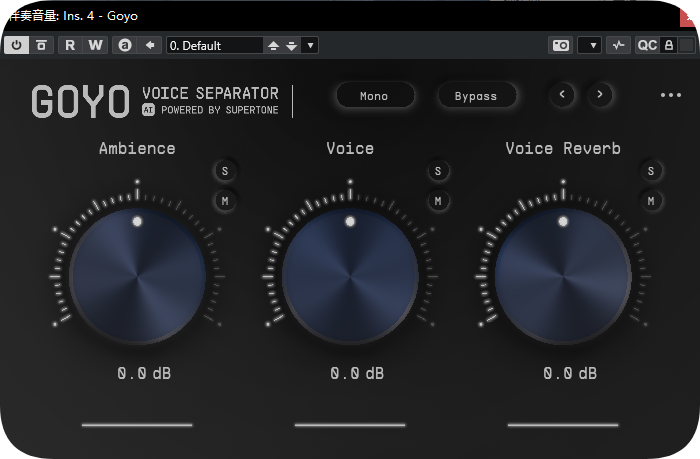Solo the Voice channel (S)
This screenshot has height=459, width=700.
click(438, 171)
